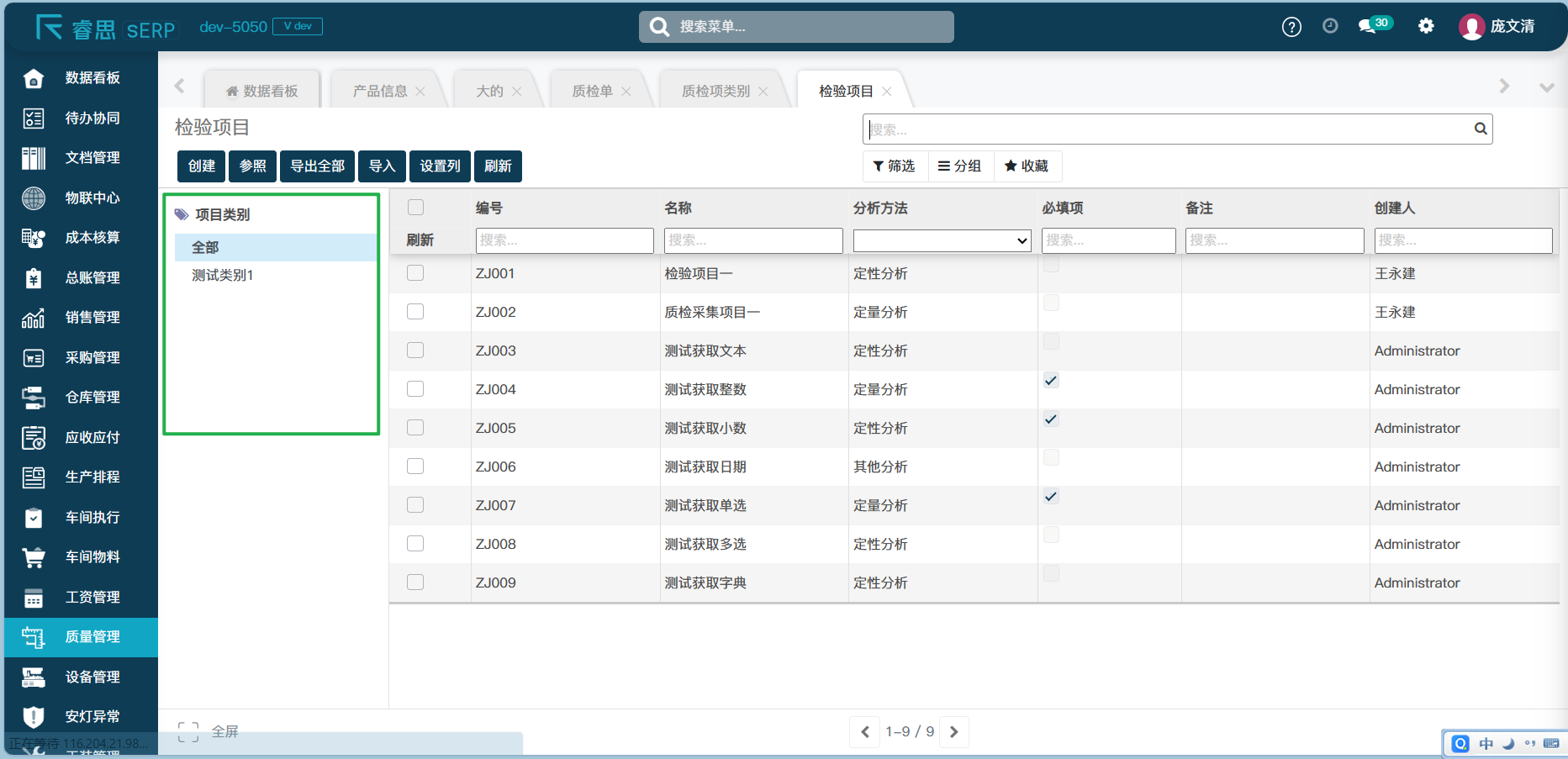Open the 分析方法 filter dropdown
1568x759 pixels.
click(x=942, y=240)
